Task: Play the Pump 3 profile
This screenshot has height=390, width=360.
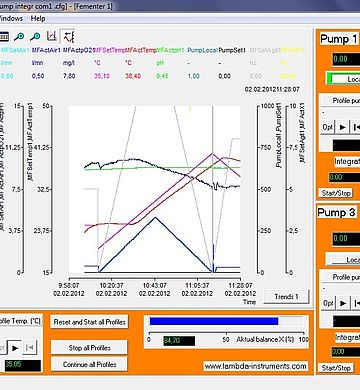Action: (342, 303)
